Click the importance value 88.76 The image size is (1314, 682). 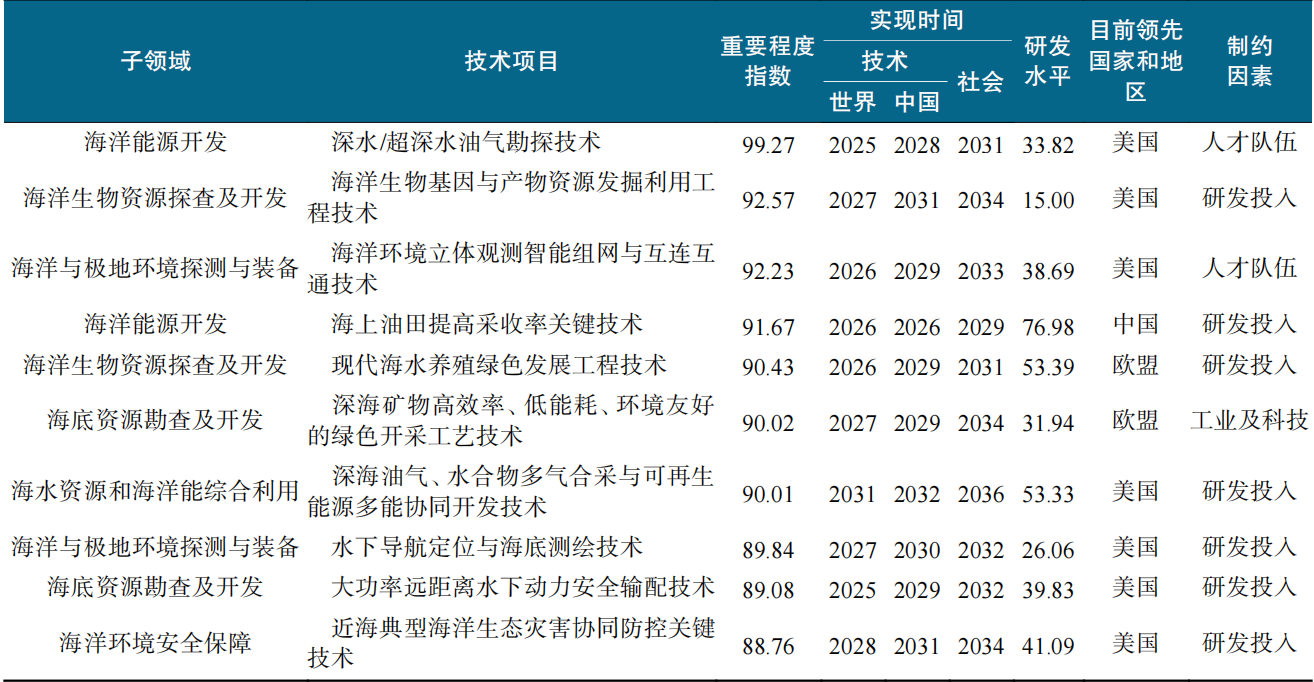(x=768, y=646)
